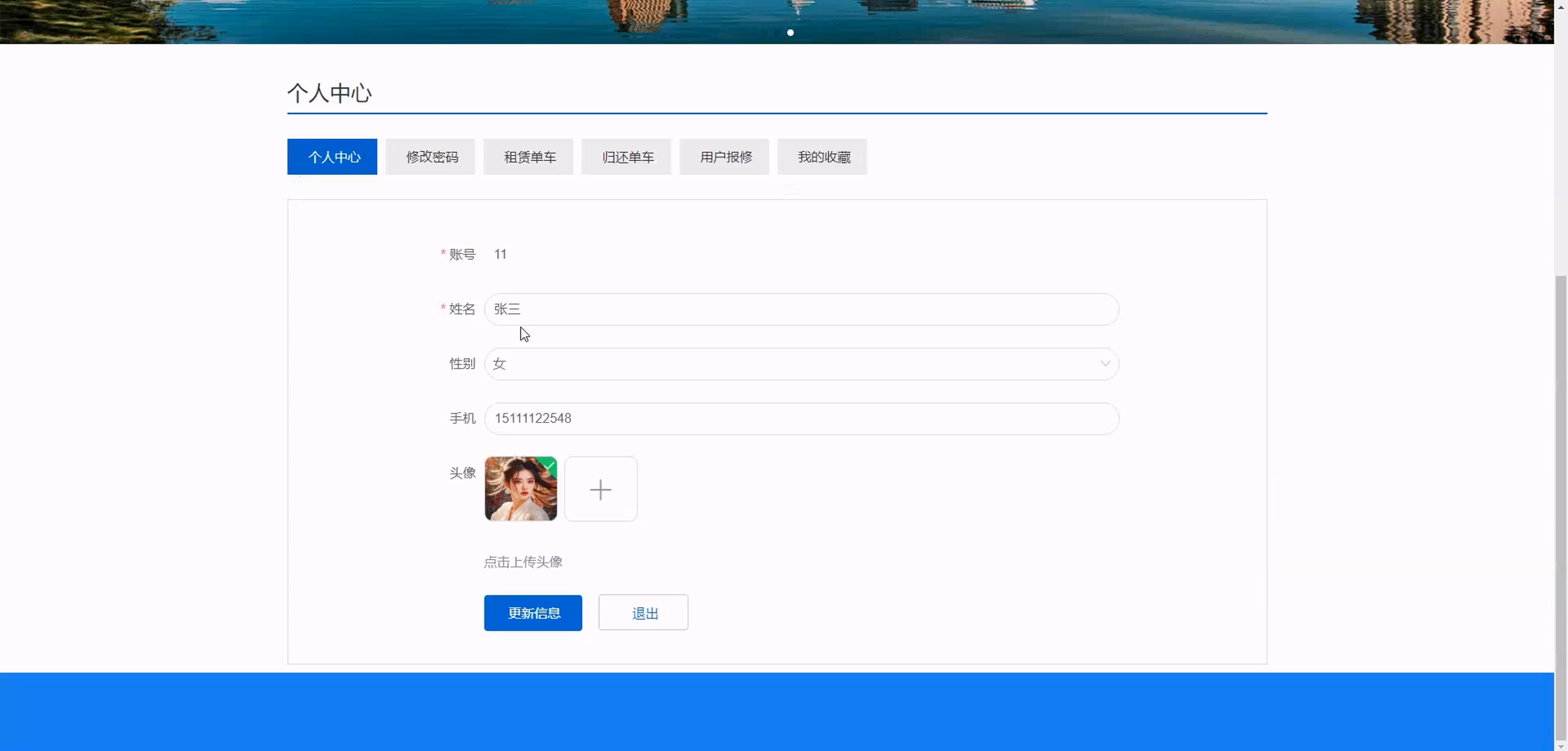The image size is (1568, 751).
Task: Select the active 个人中心 tab
Action: coord(332,157)
